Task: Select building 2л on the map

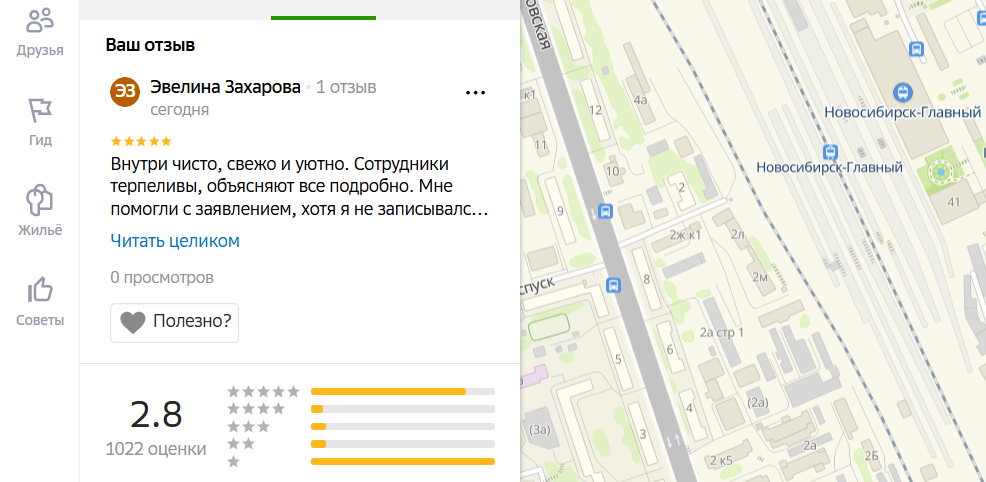Action: pos(738,234)
